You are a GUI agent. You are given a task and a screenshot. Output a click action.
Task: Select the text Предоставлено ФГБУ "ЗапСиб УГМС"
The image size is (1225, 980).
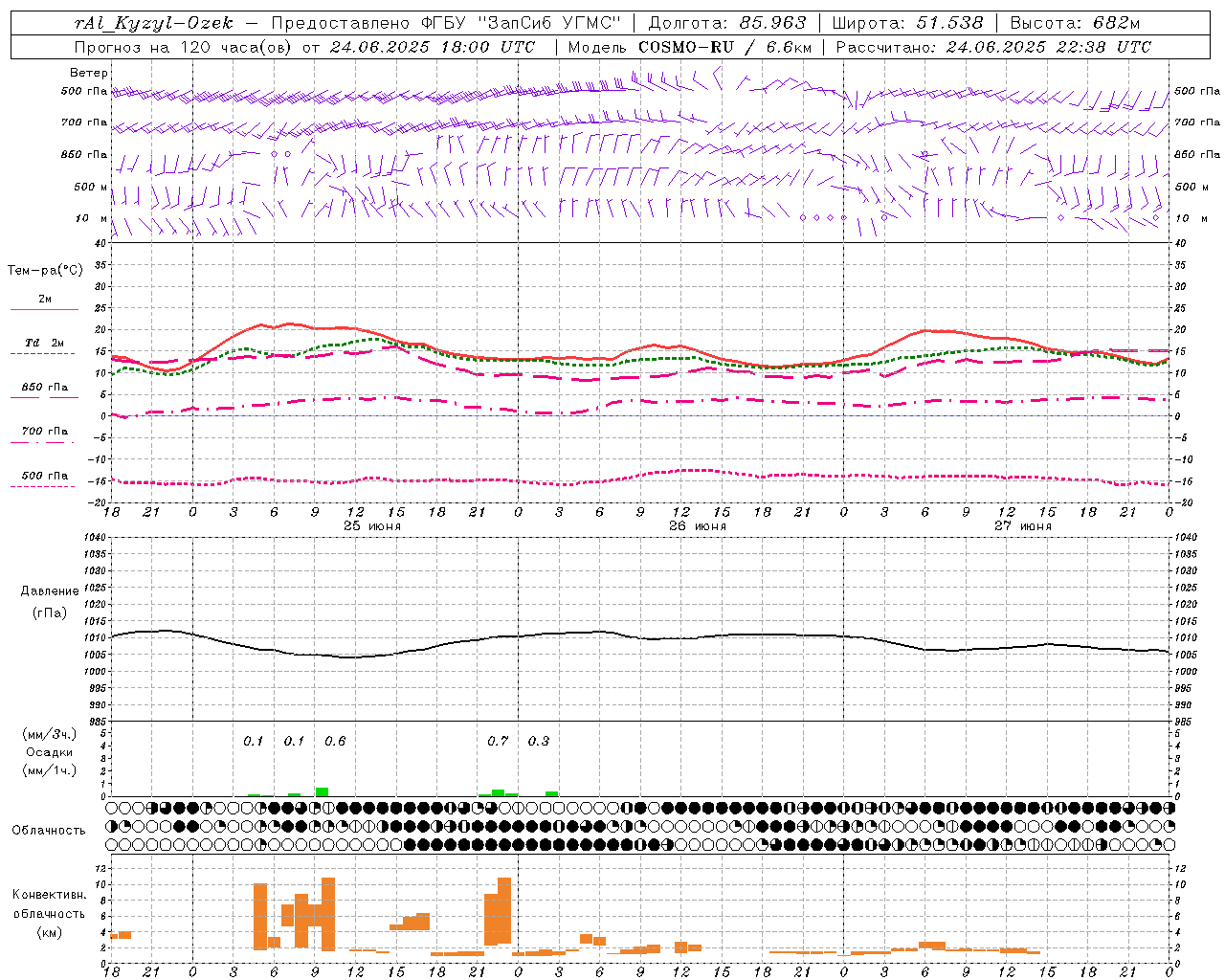(447, 23)
